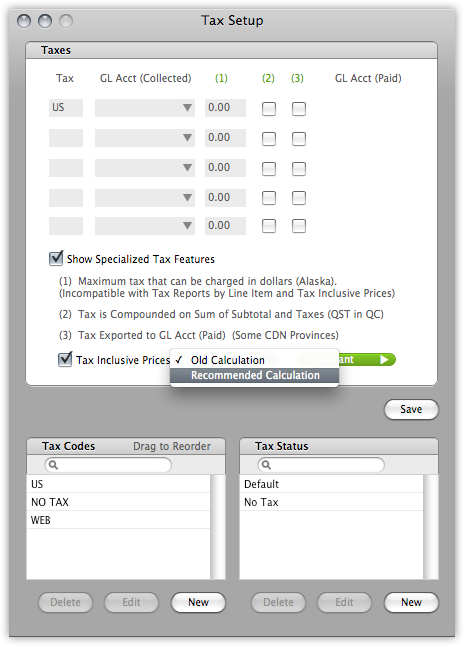The height and width of the screenshot is (646, 464).
Task: Click the Tax Codes search field
Action: 108,465
